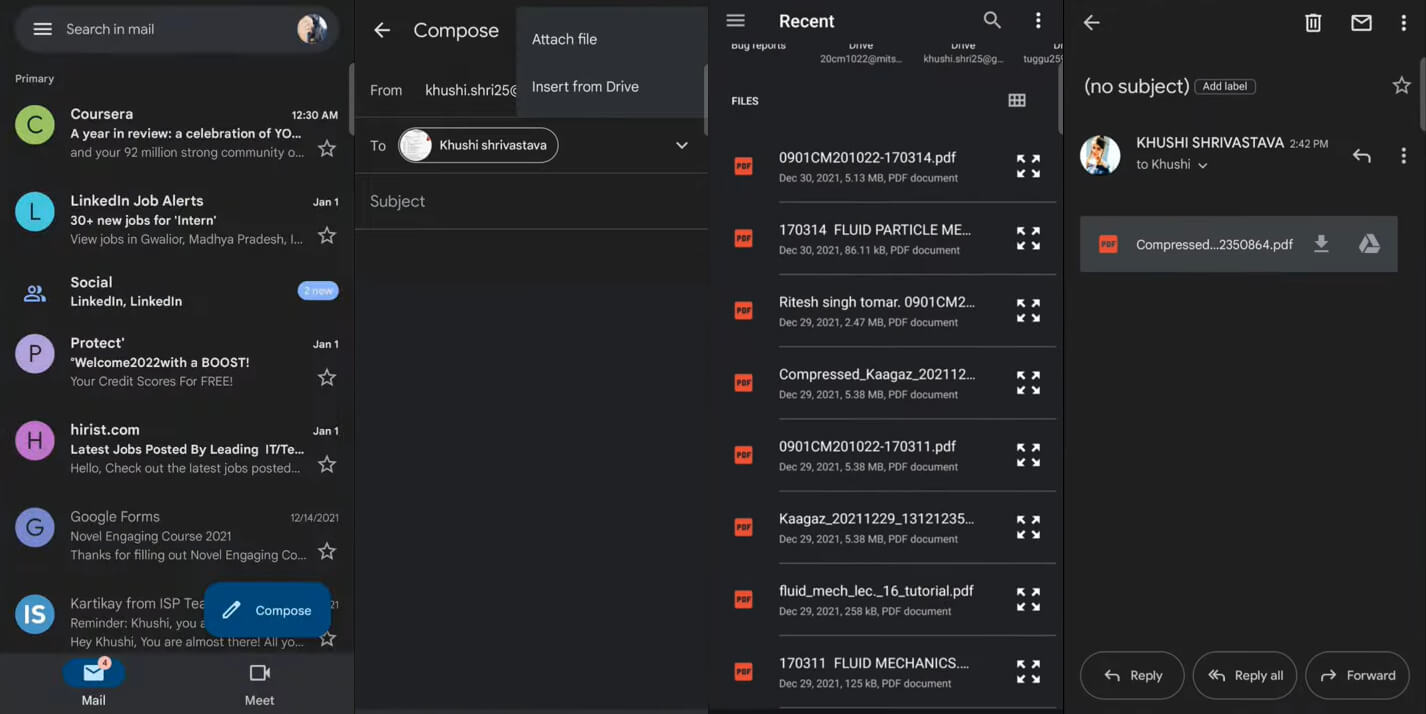Focus the Subject input field
The width and height of the screenshot is (1426, 714).
click(x=531, y=201)
